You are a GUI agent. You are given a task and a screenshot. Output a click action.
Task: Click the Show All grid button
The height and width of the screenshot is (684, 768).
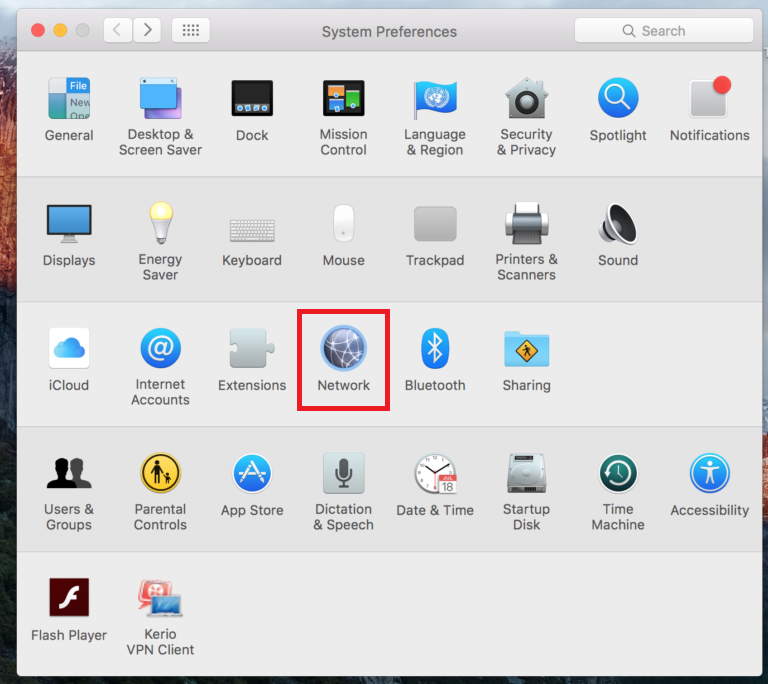coord(191,30)
